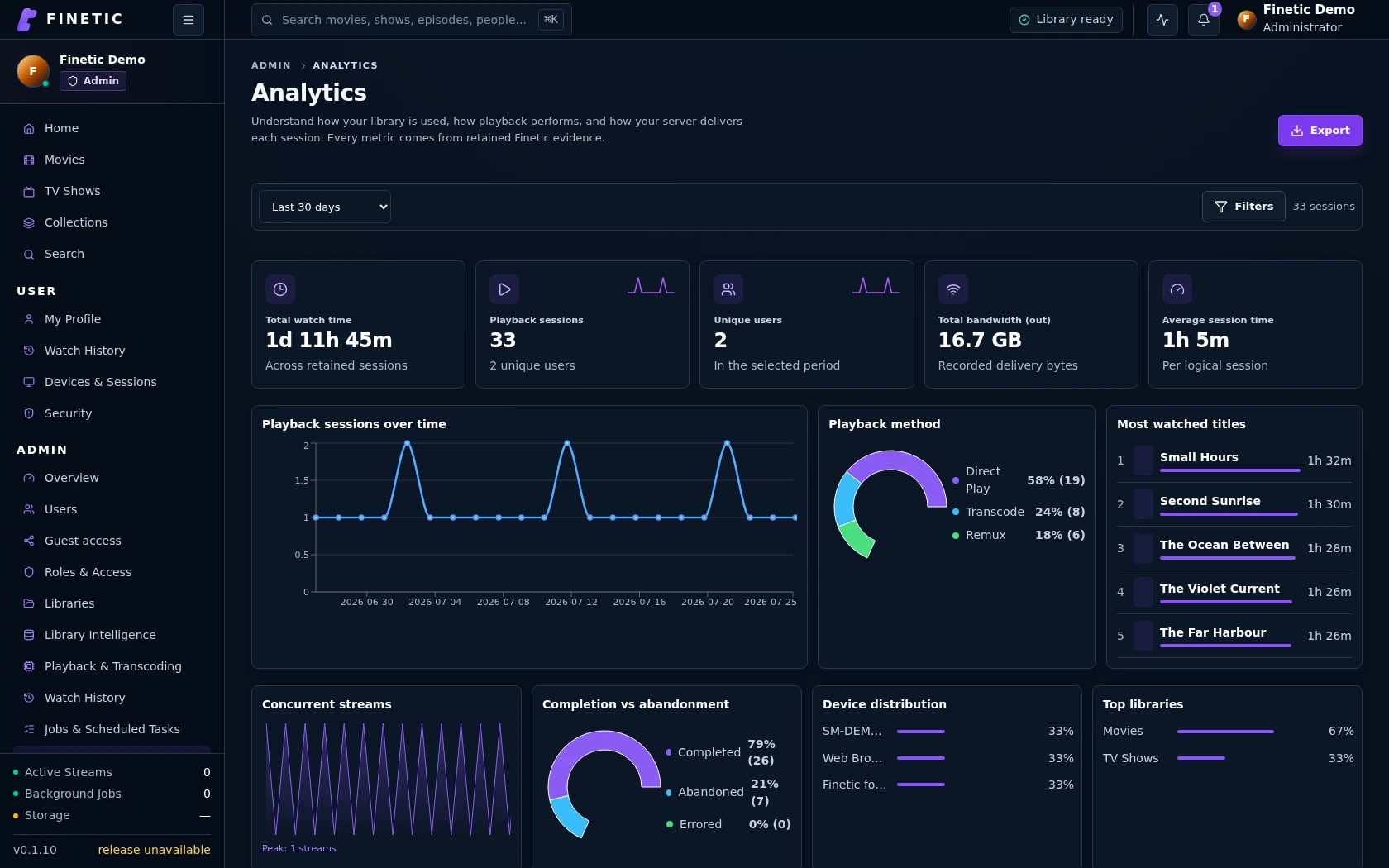Click the Transcode blue legend dot

956,512
